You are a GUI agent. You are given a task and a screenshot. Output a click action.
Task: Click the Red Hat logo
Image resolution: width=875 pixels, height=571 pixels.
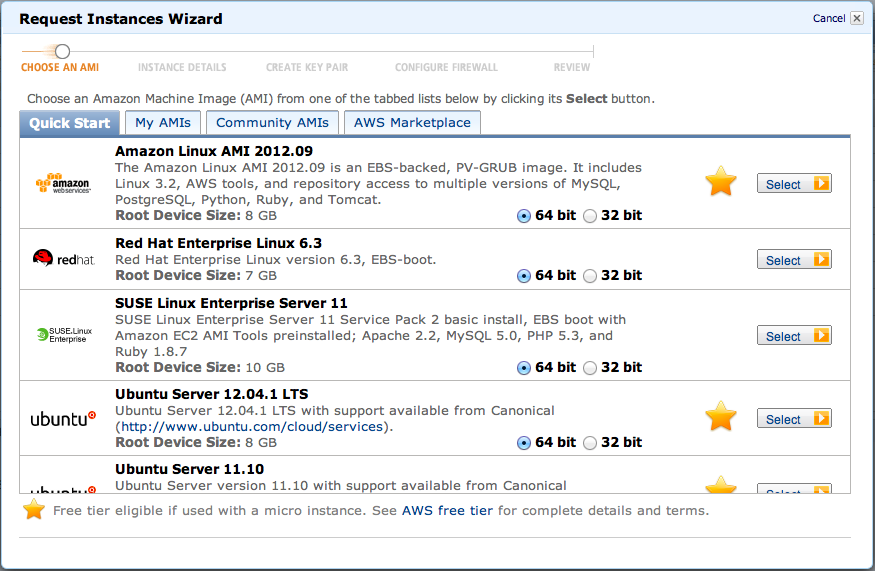coord(64,258)
